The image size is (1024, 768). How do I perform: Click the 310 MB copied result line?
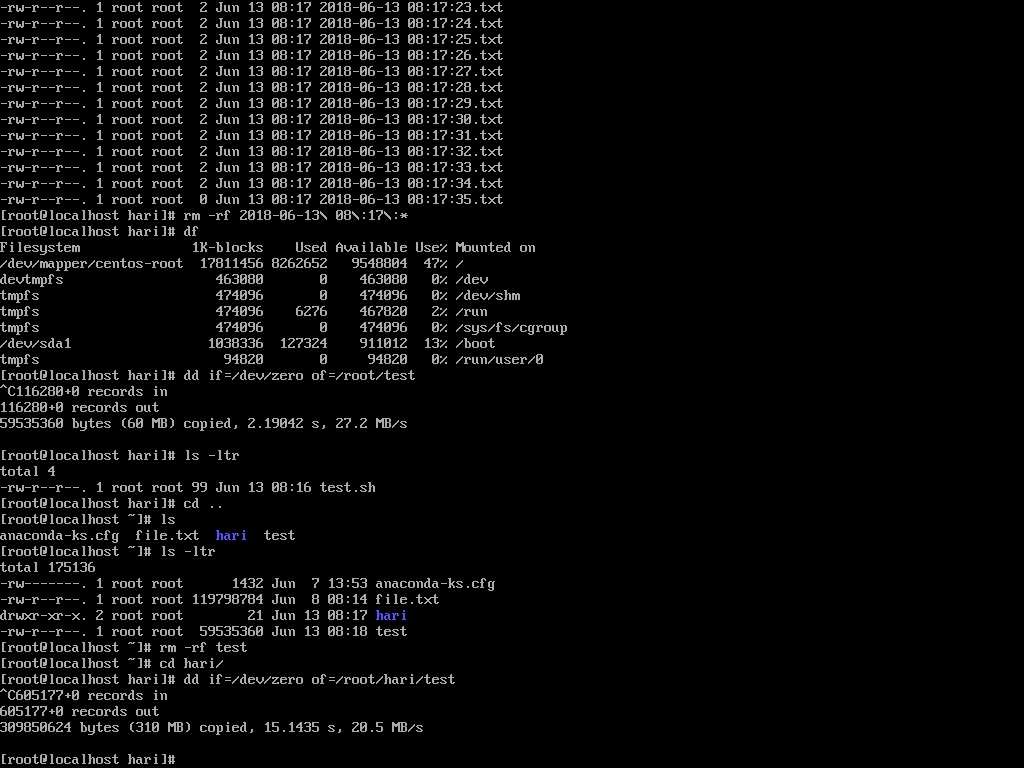[x=212, y=728]
